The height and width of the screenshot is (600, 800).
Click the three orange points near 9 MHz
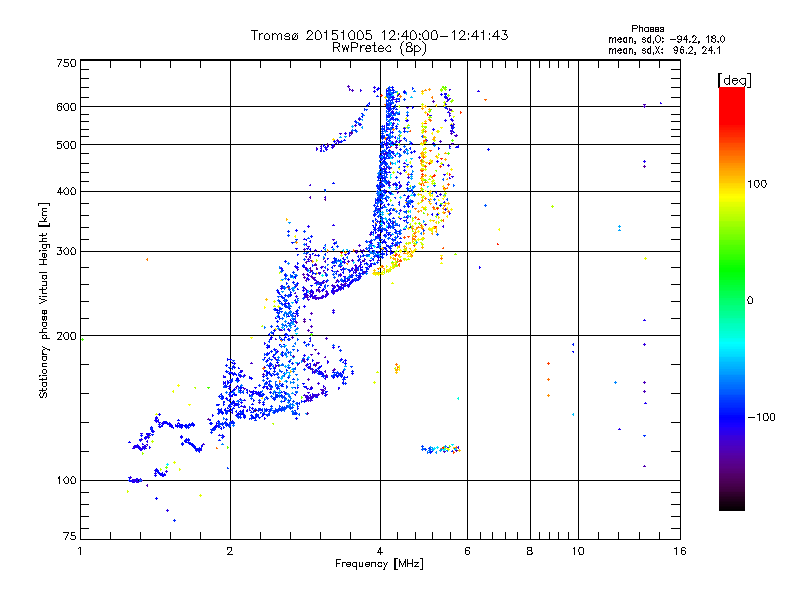point(548,380)
